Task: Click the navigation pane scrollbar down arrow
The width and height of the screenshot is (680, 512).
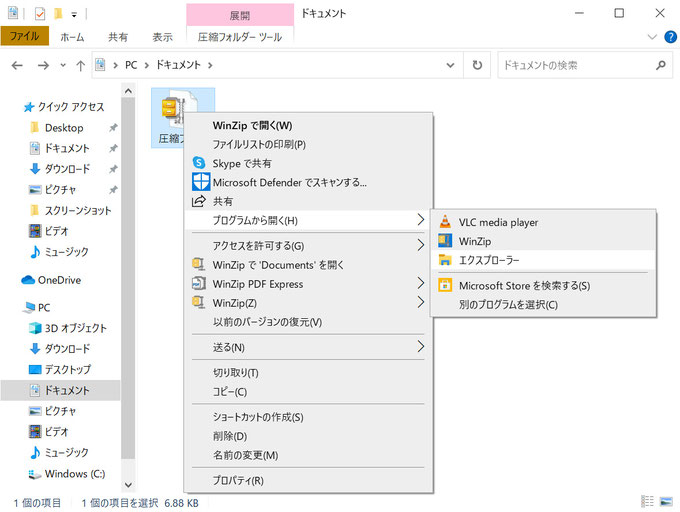Action: (128, 485)
